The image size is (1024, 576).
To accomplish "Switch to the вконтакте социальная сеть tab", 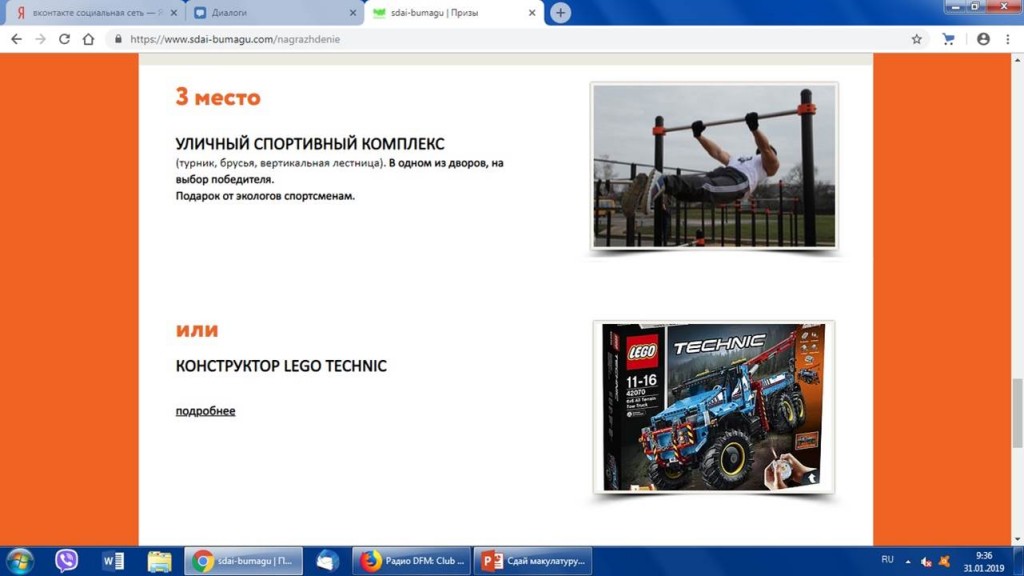I will (90, 13).
